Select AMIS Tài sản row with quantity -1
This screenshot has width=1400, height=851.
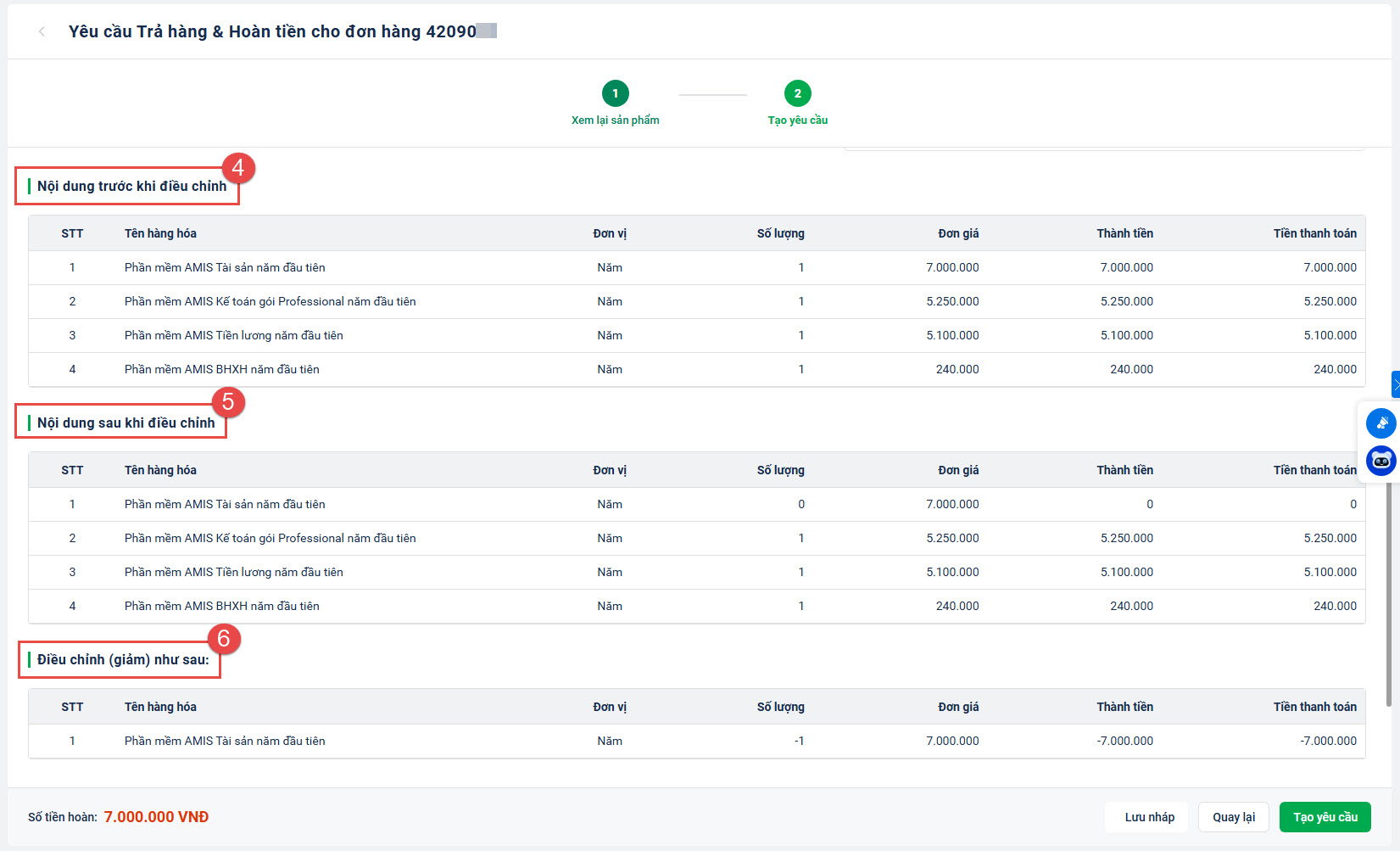pos(225,742)
